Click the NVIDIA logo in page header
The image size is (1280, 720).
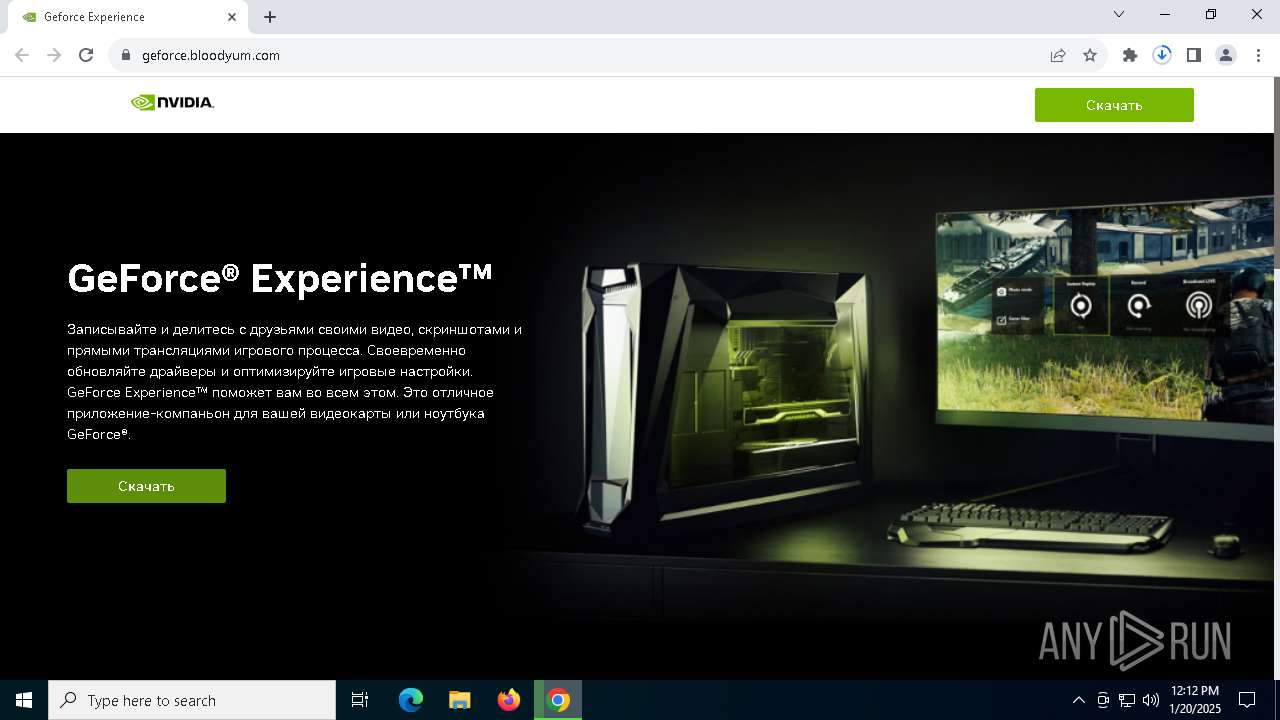pos(172,102)
